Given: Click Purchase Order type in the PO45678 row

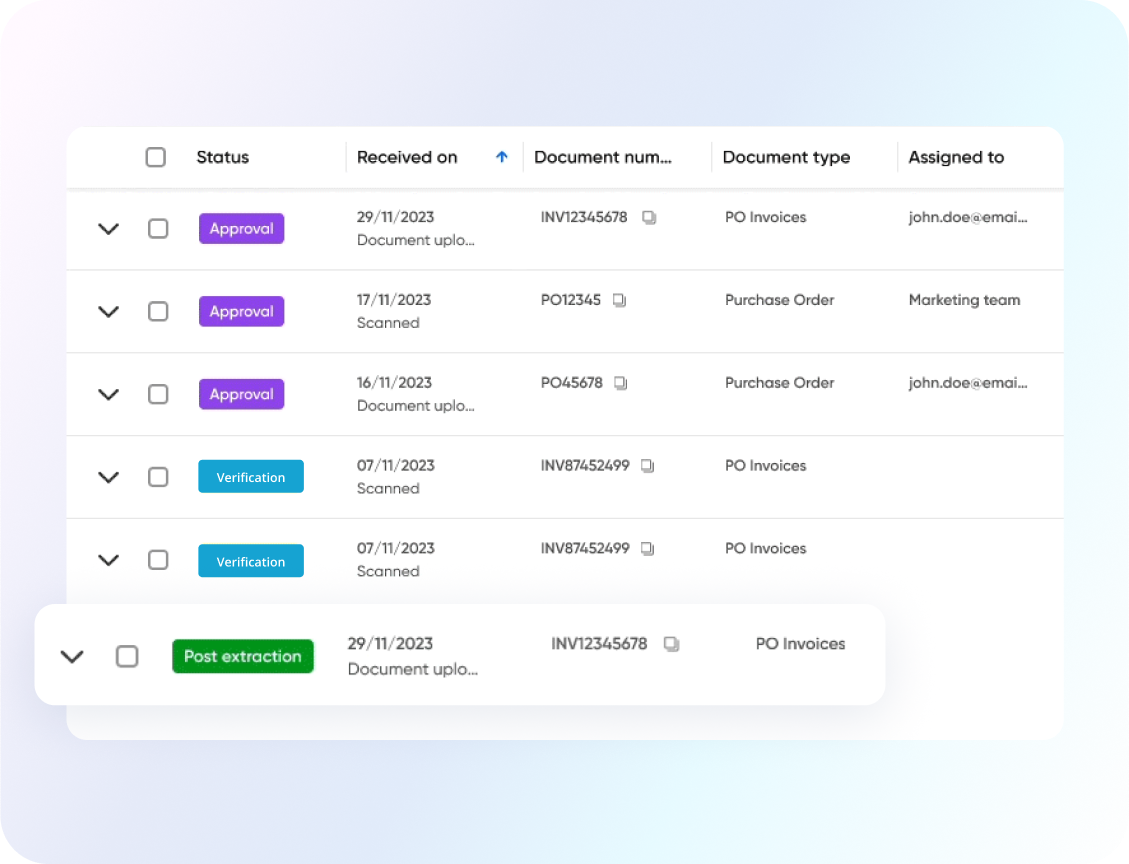Looking at the screenshot, I should point(780,383).
